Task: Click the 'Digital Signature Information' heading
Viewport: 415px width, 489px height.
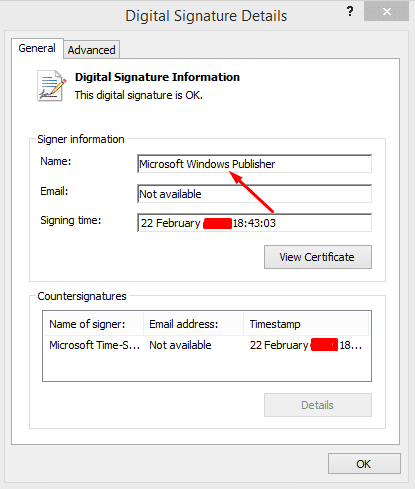Action: (157, 77)
